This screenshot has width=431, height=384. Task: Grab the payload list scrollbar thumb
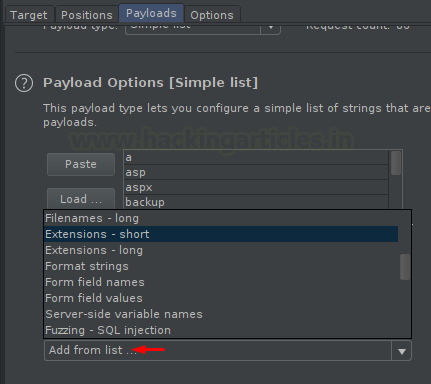pos(396,163)
